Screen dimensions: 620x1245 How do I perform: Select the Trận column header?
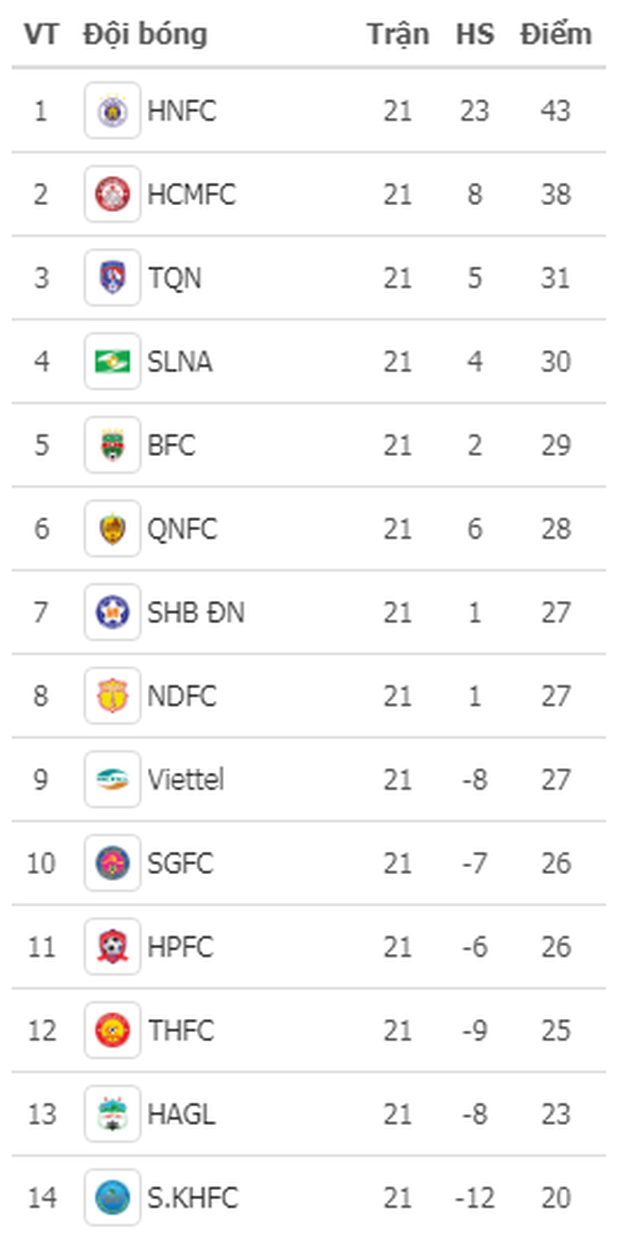(397, 34)
